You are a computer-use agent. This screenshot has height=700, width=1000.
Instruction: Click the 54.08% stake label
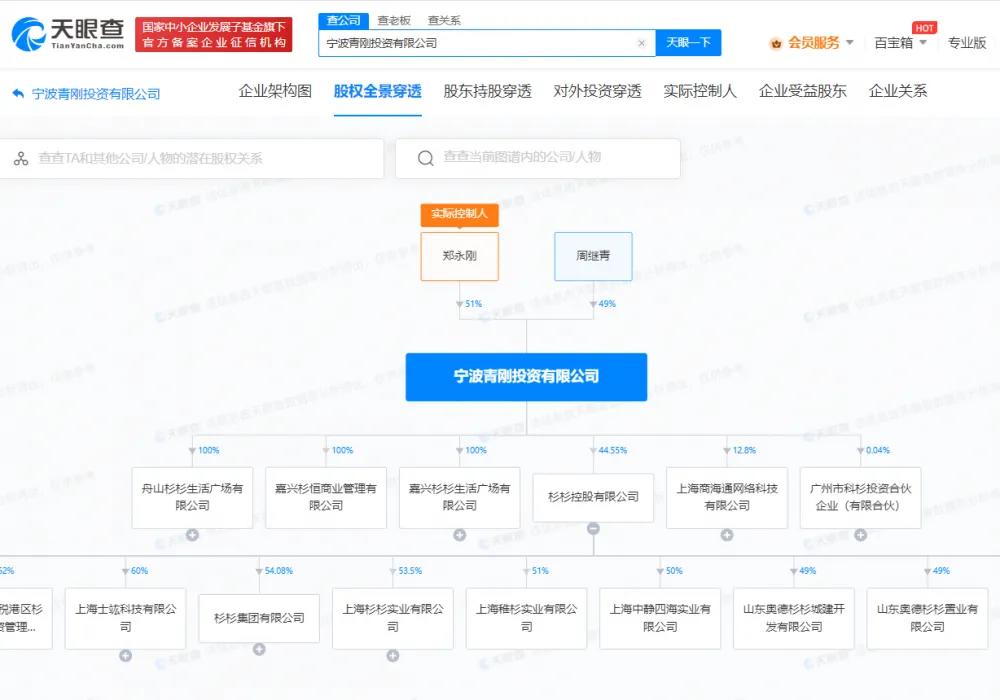click(x=279, y=571)
